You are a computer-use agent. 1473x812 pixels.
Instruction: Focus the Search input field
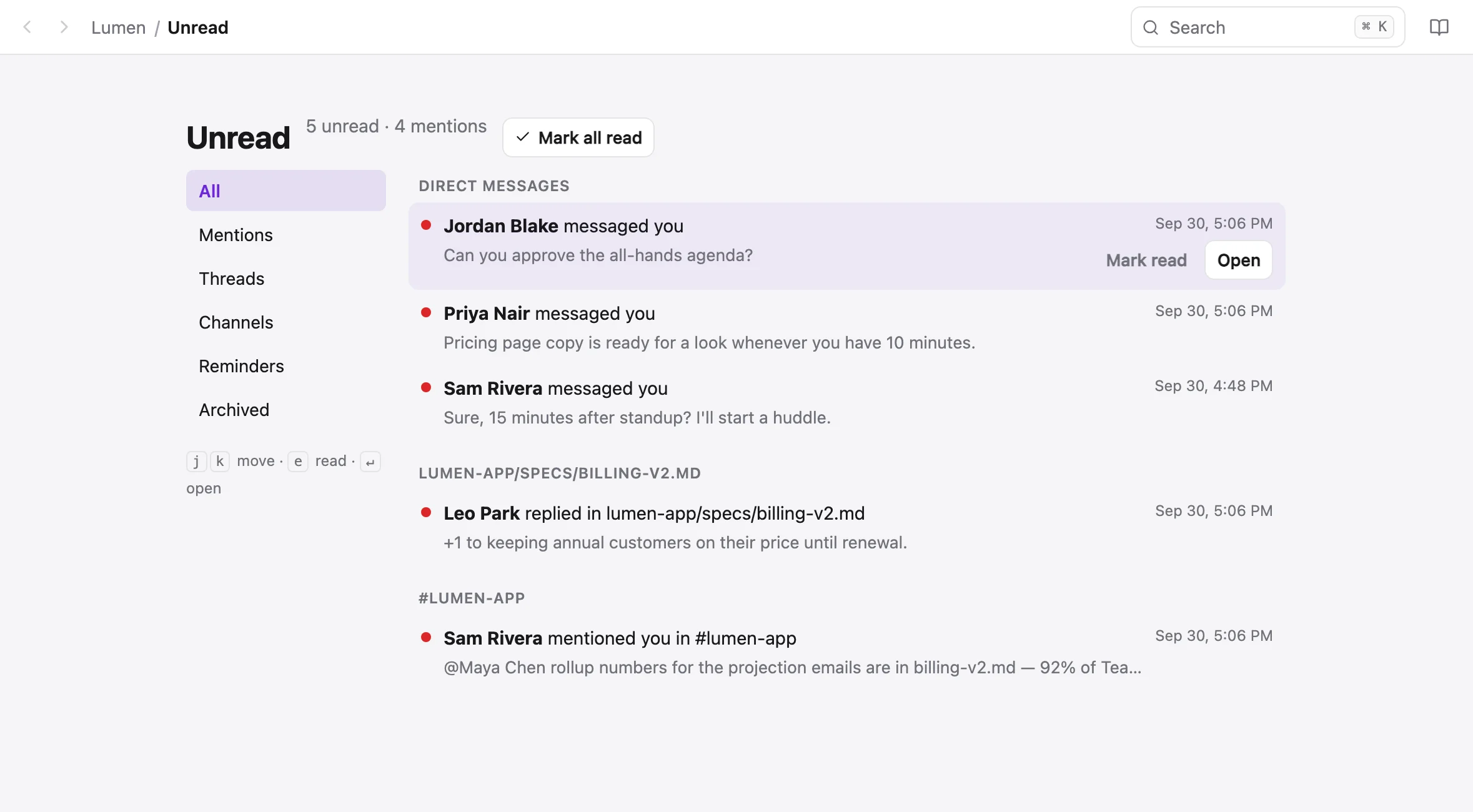[1268, 27]
